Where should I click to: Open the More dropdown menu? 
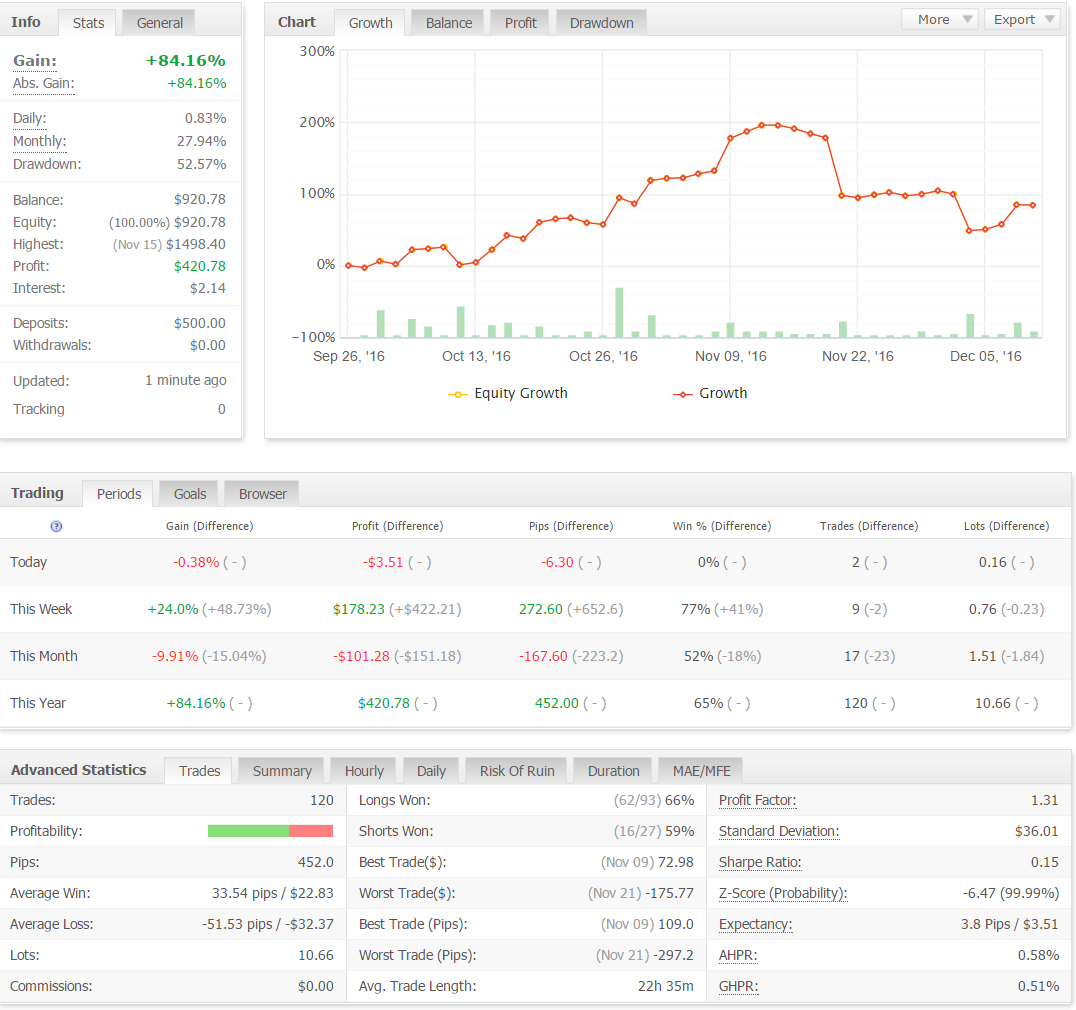pyautogui.click(x=940, y=19)
